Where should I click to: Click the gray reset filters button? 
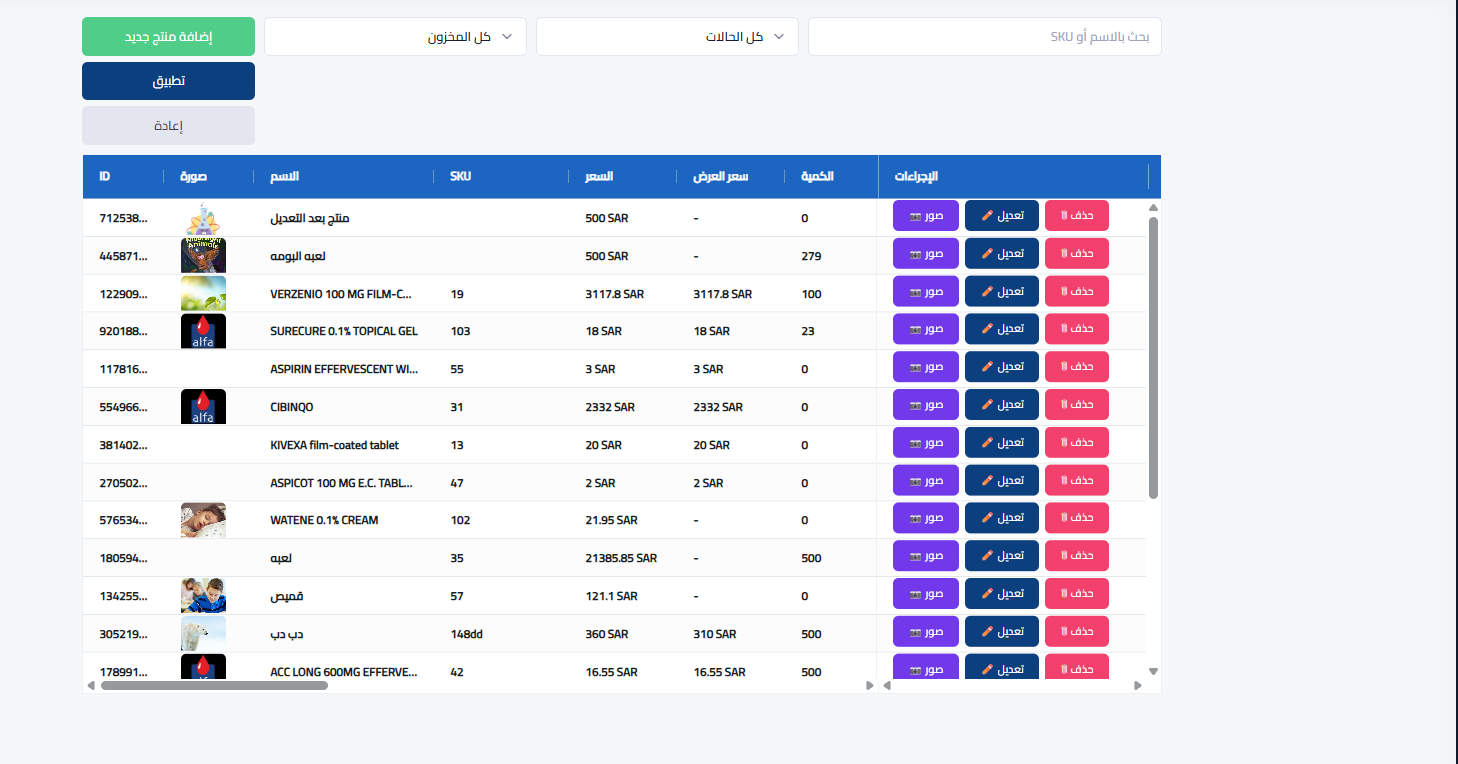[168, 126]
